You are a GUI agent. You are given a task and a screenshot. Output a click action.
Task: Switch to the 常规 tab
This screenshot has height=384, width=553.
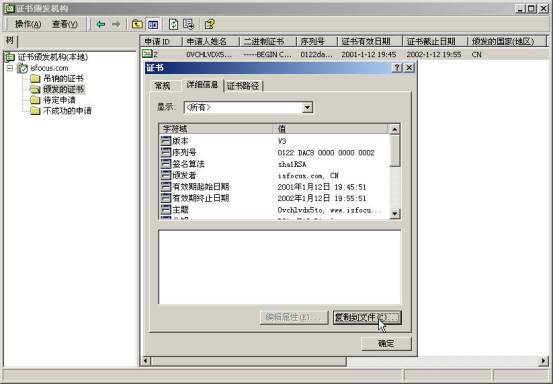pyautogui.click(x=163, y=86)
